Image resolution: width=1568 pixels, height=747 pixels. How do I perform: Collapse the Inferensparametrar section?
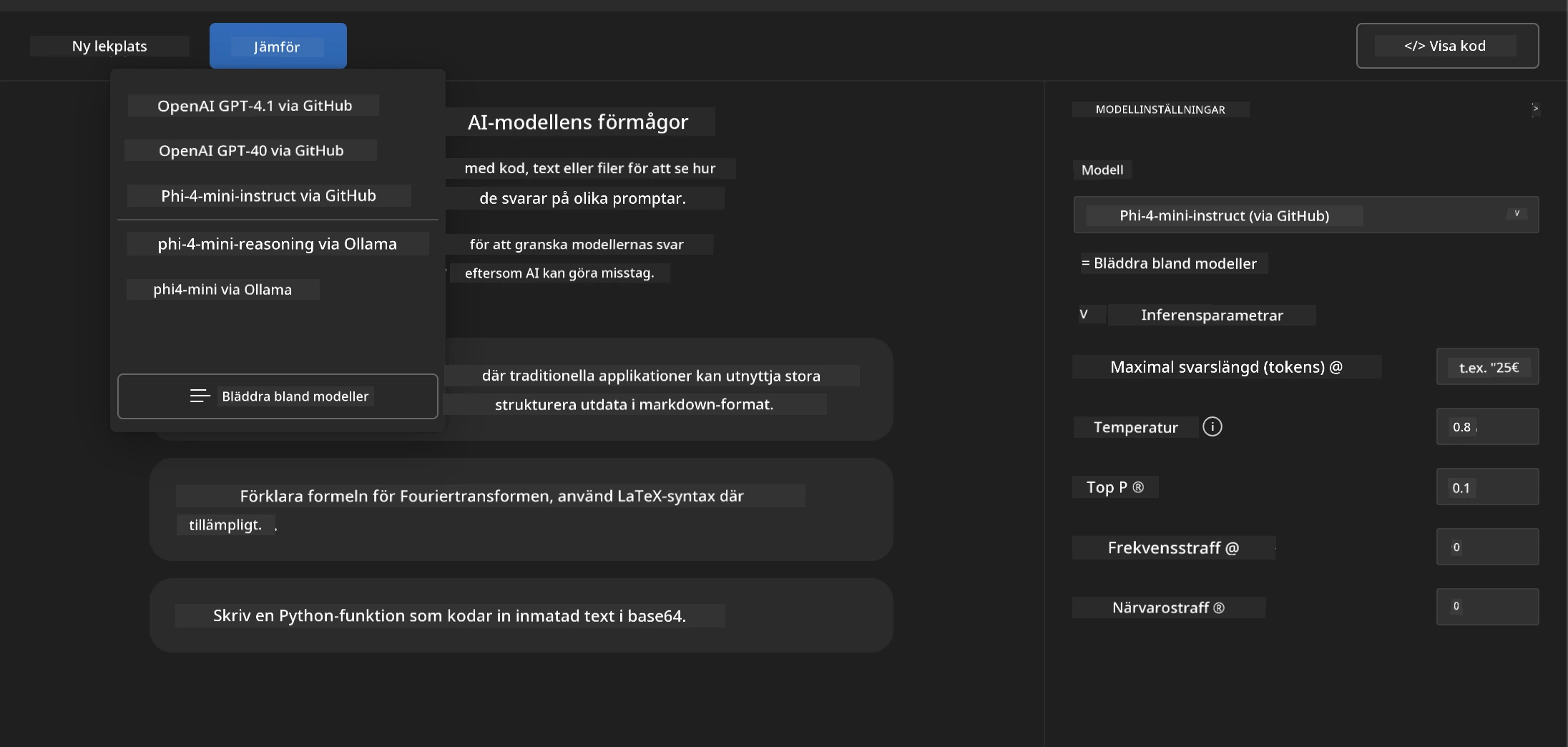click(x=1084, y=315)
